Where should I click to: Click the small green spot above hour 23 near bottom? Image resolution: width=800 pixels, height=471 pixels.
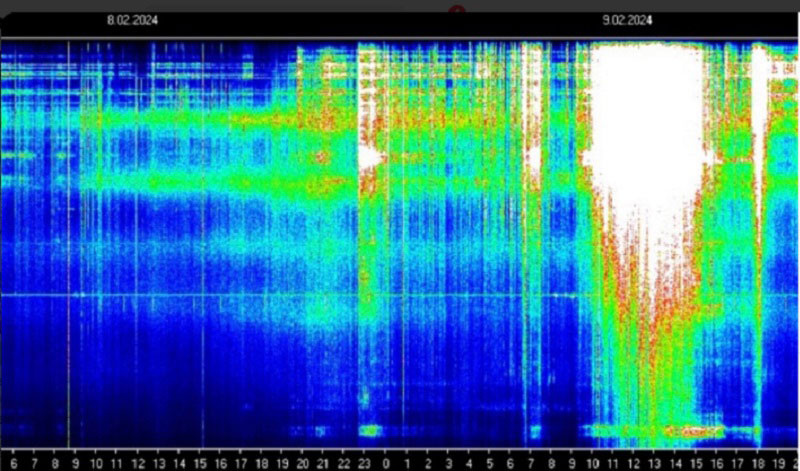pyautogui.click(x=371, y=431)
